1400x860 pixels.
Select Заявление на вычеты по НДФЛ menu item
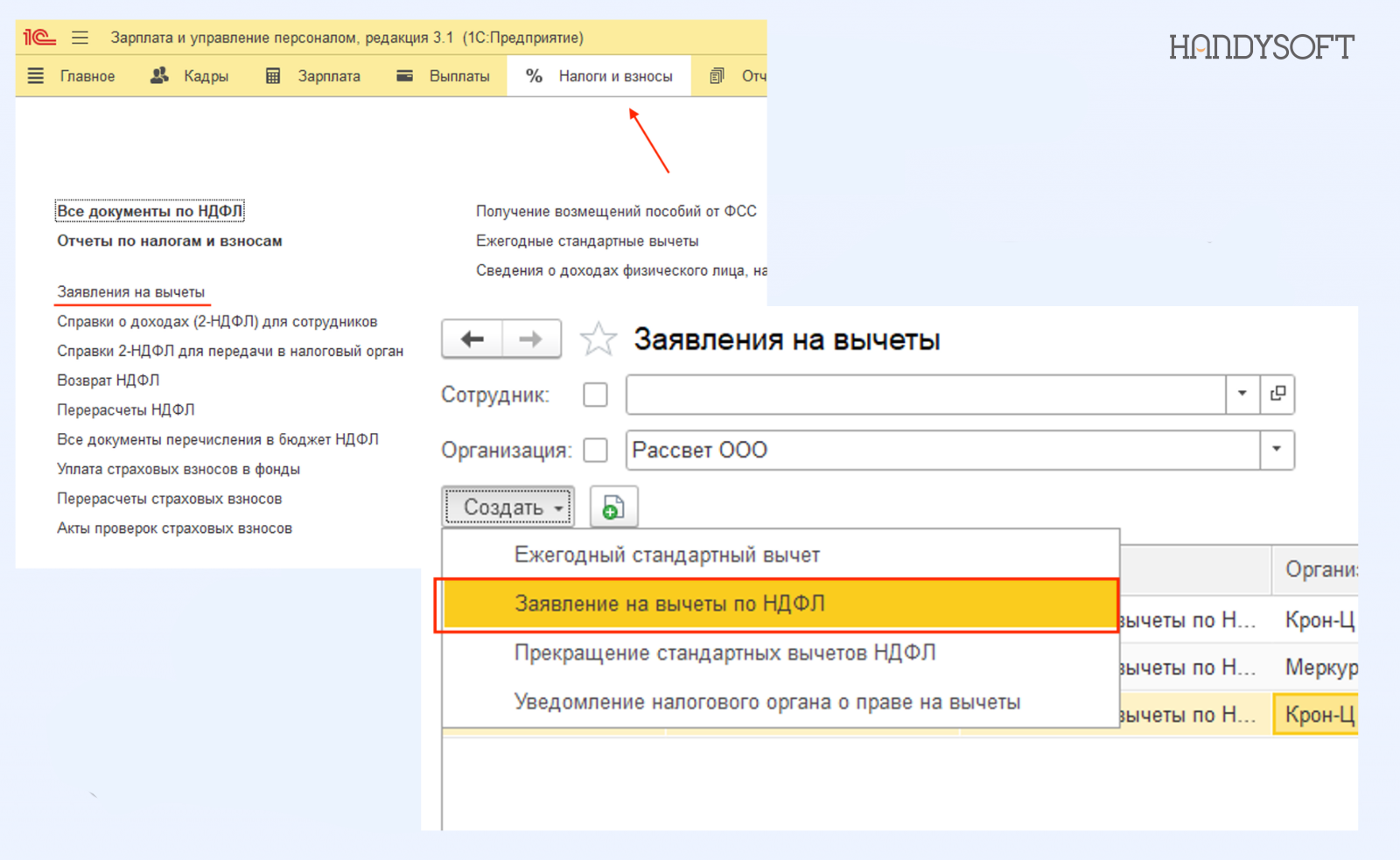tap(780, 604)
